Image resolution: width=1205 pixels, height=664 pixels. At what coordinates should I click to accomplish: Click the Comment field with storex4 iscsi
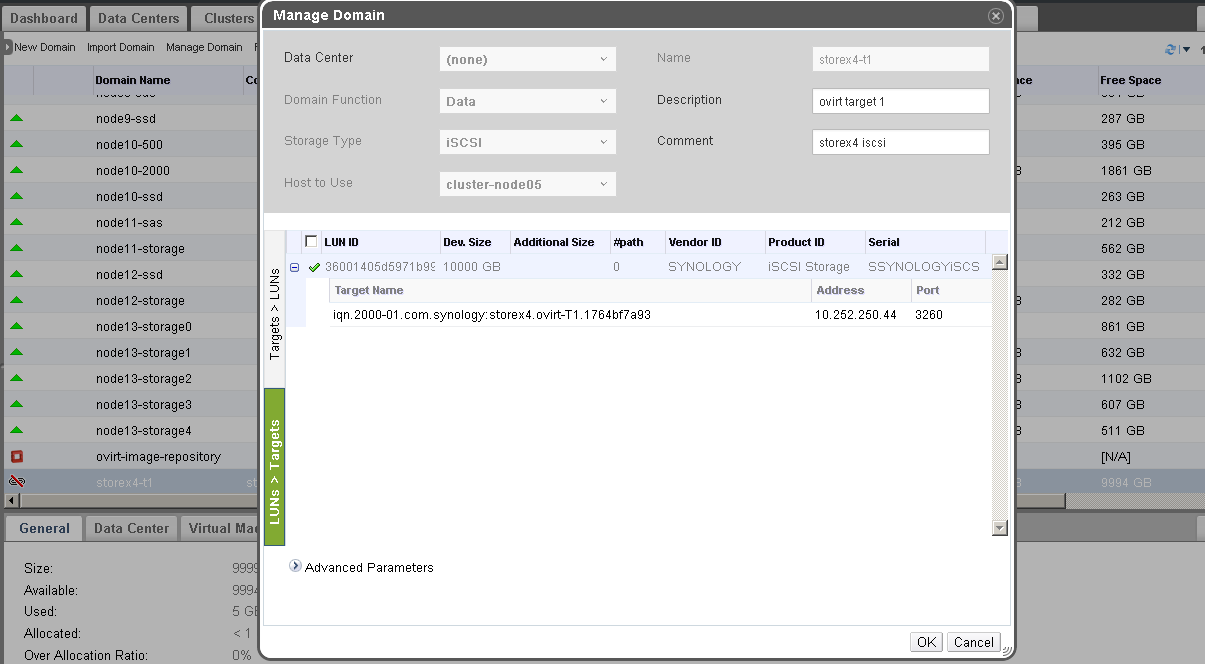pyautogui.click(x=901, y=143)
